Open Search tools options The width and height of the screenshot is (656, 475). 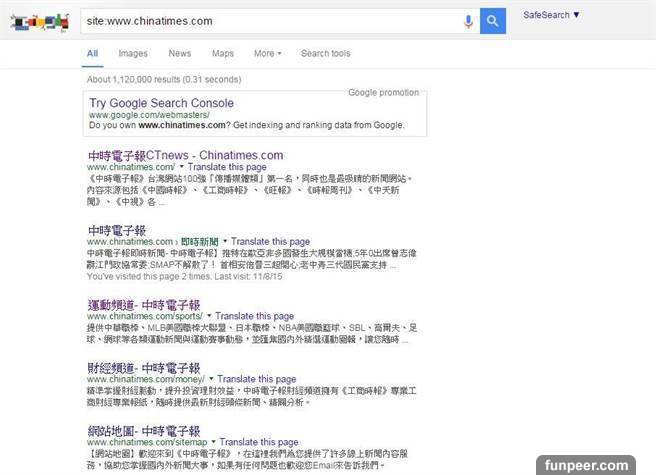[x=325, y=53]
